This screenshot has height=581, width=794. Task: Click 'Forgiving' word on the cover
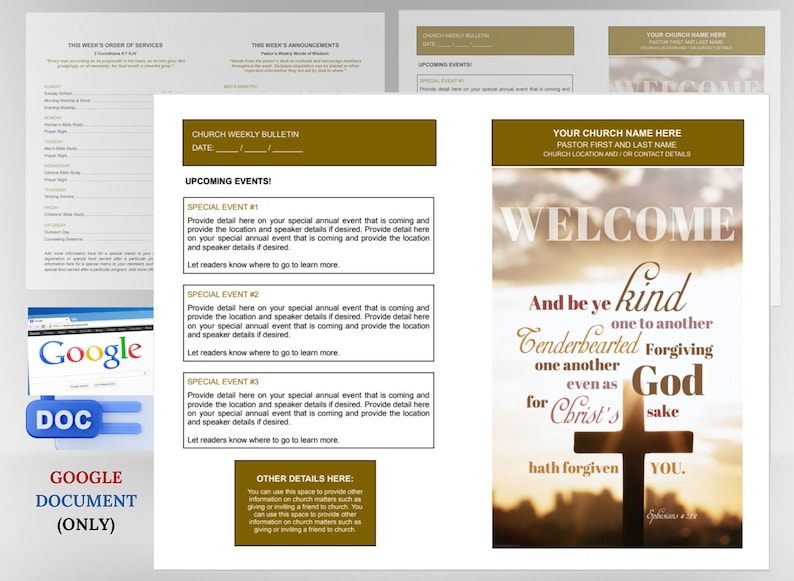tap(679, 350)
